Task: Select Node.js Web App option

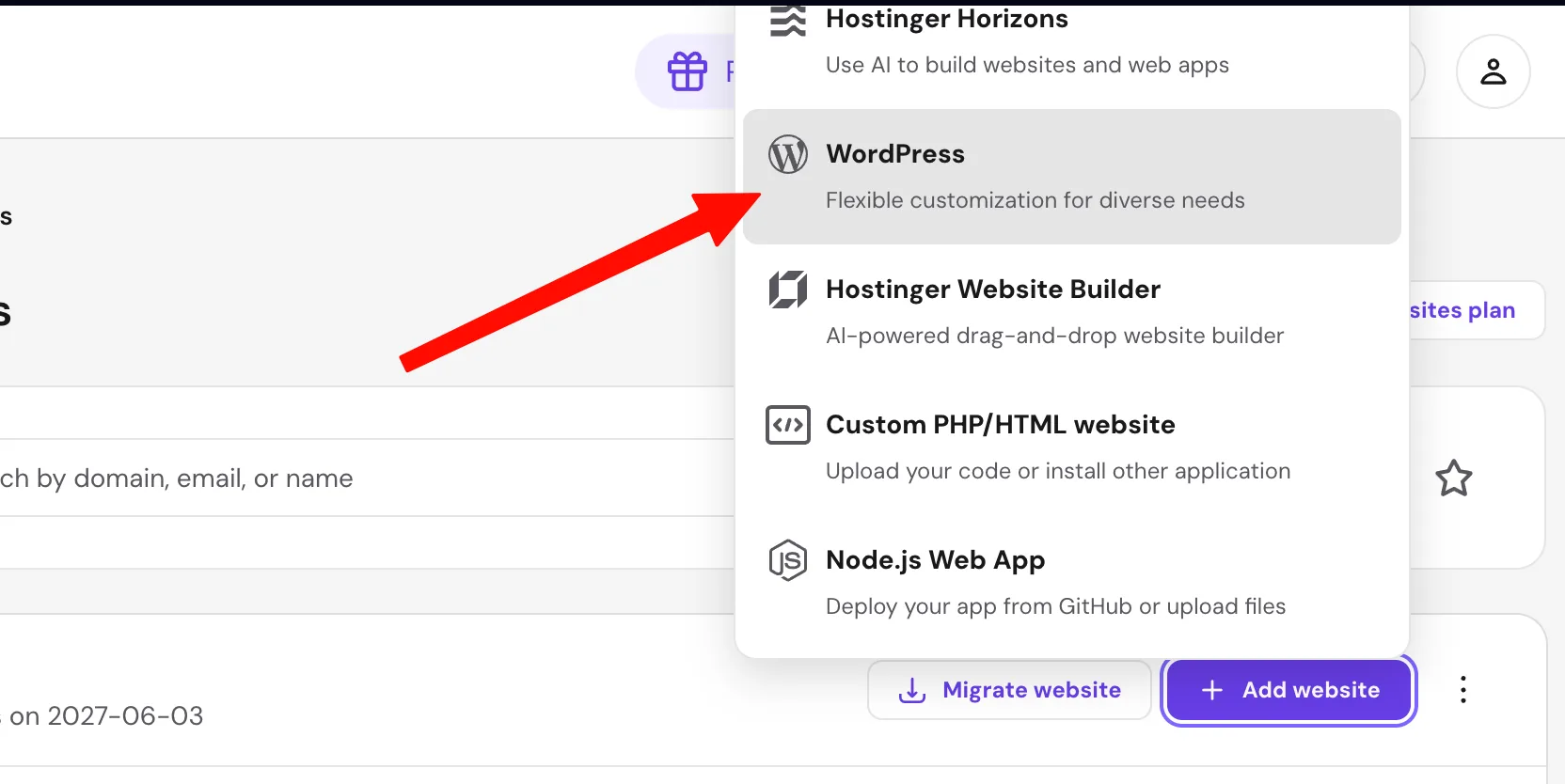Action: [x=1072, y=583]
